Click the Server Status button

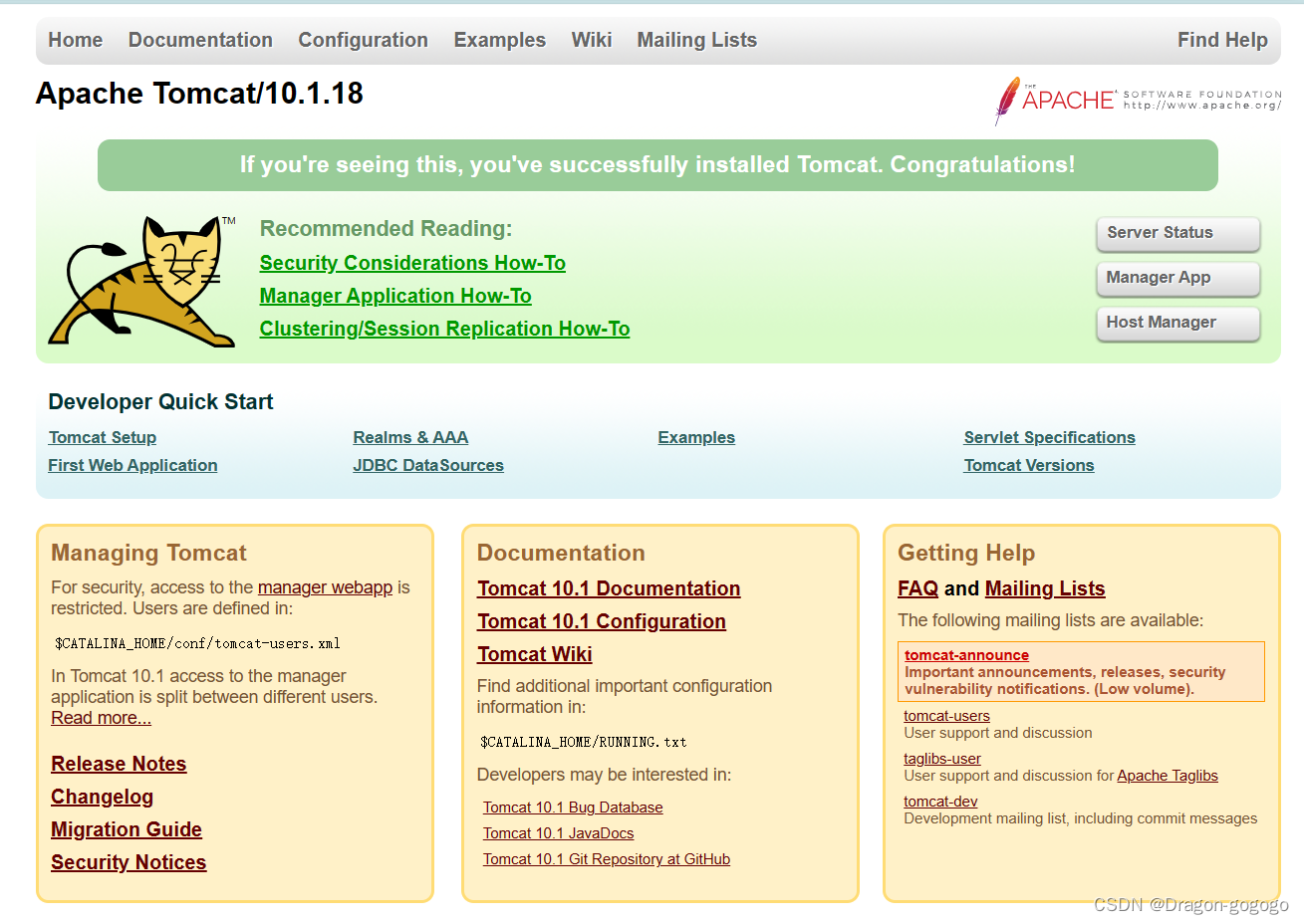[x=1178, y=233]
